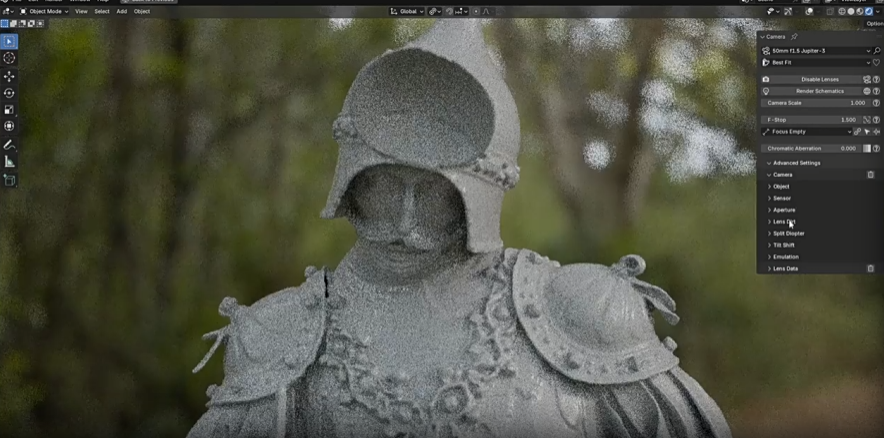Toggle rendered viewport shading mode
This screenshot has height=438, width=884.
pyautogui.click(x=868, y=11)
